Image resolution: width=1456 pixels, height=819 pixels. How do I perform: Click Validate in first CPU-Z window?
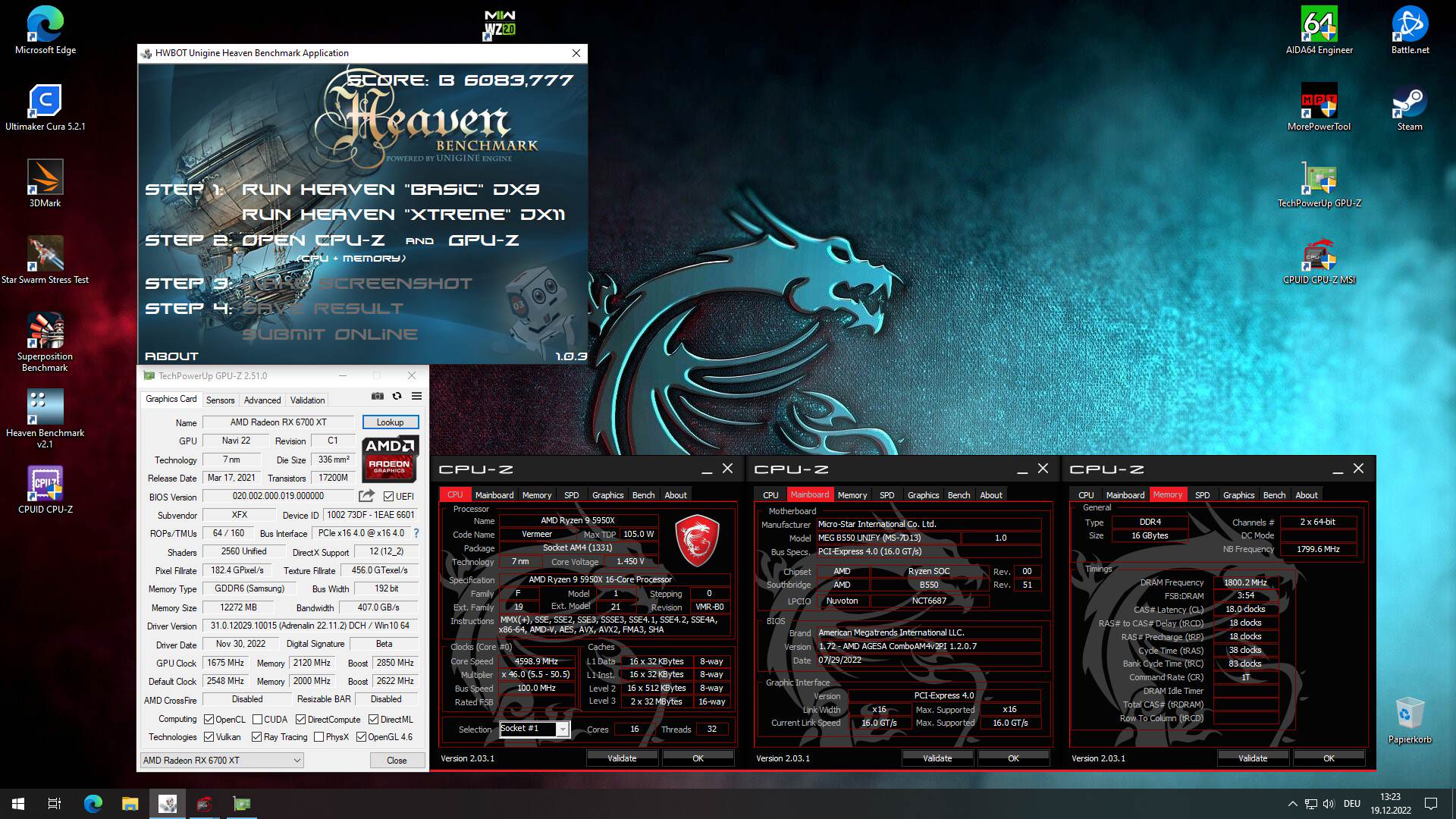coord(622,758)
